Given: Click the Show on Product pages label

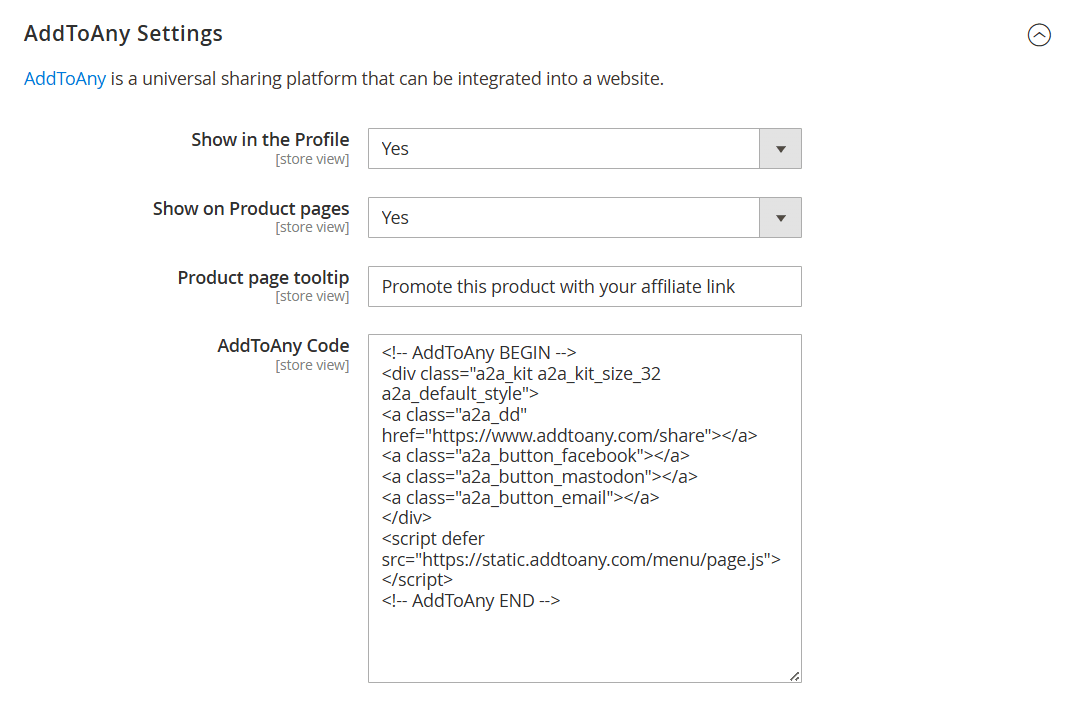Looking at the screenshot, I should [251, 208].
